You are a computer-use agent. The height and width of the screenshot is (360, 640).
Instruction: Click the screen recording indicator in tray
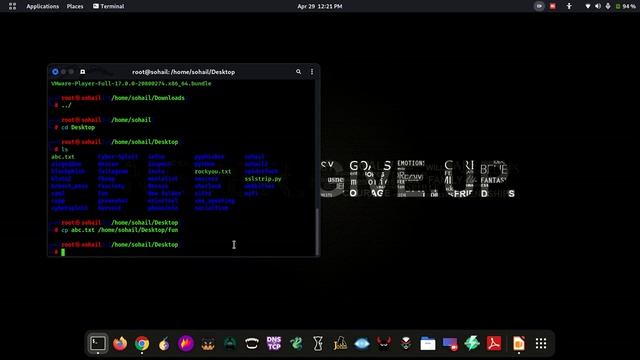[539, 6]
